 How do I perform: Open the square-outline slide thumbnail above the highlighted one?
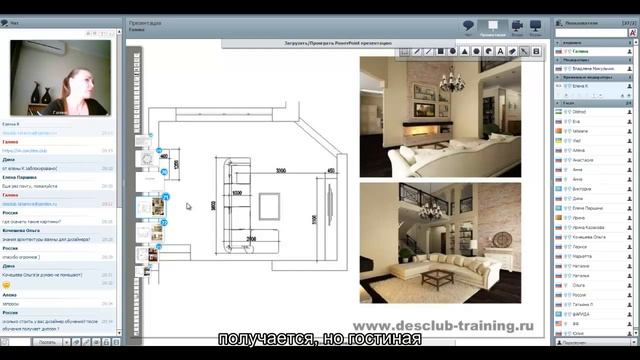[x=147, y=158]
